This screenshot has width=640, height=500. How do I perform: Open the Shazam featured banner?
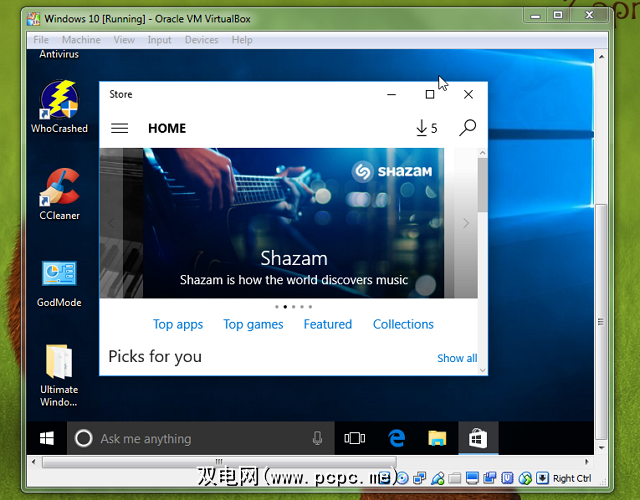pyautogui.click(x=293, y=223)
